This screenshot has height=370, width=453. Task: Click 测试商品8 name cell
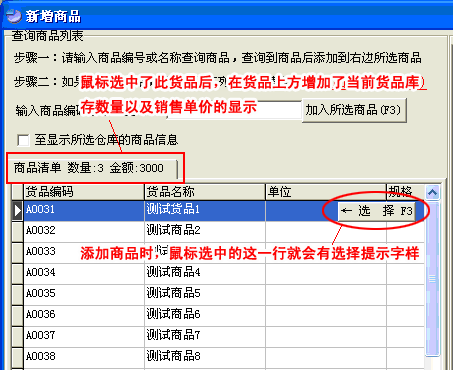point(205,357)
